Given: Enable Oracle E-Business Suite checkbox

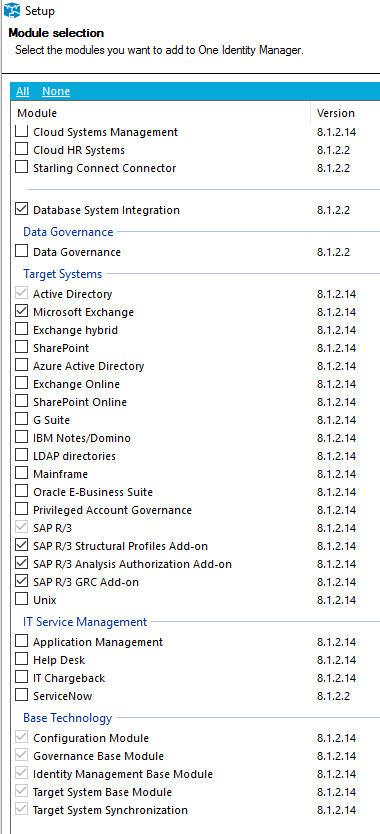Looking at the screenshot, I should click(22, 491).
